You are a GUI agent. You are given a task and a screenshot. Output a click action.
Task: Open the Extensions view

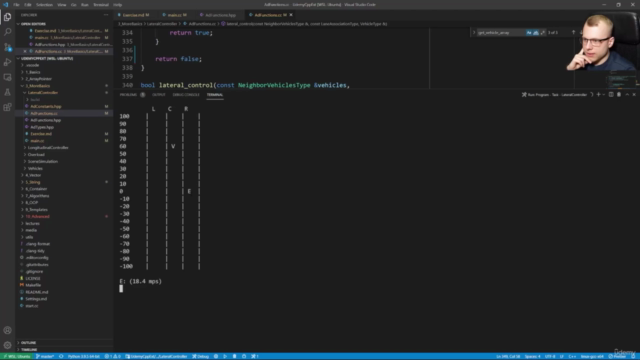(7, 107)
